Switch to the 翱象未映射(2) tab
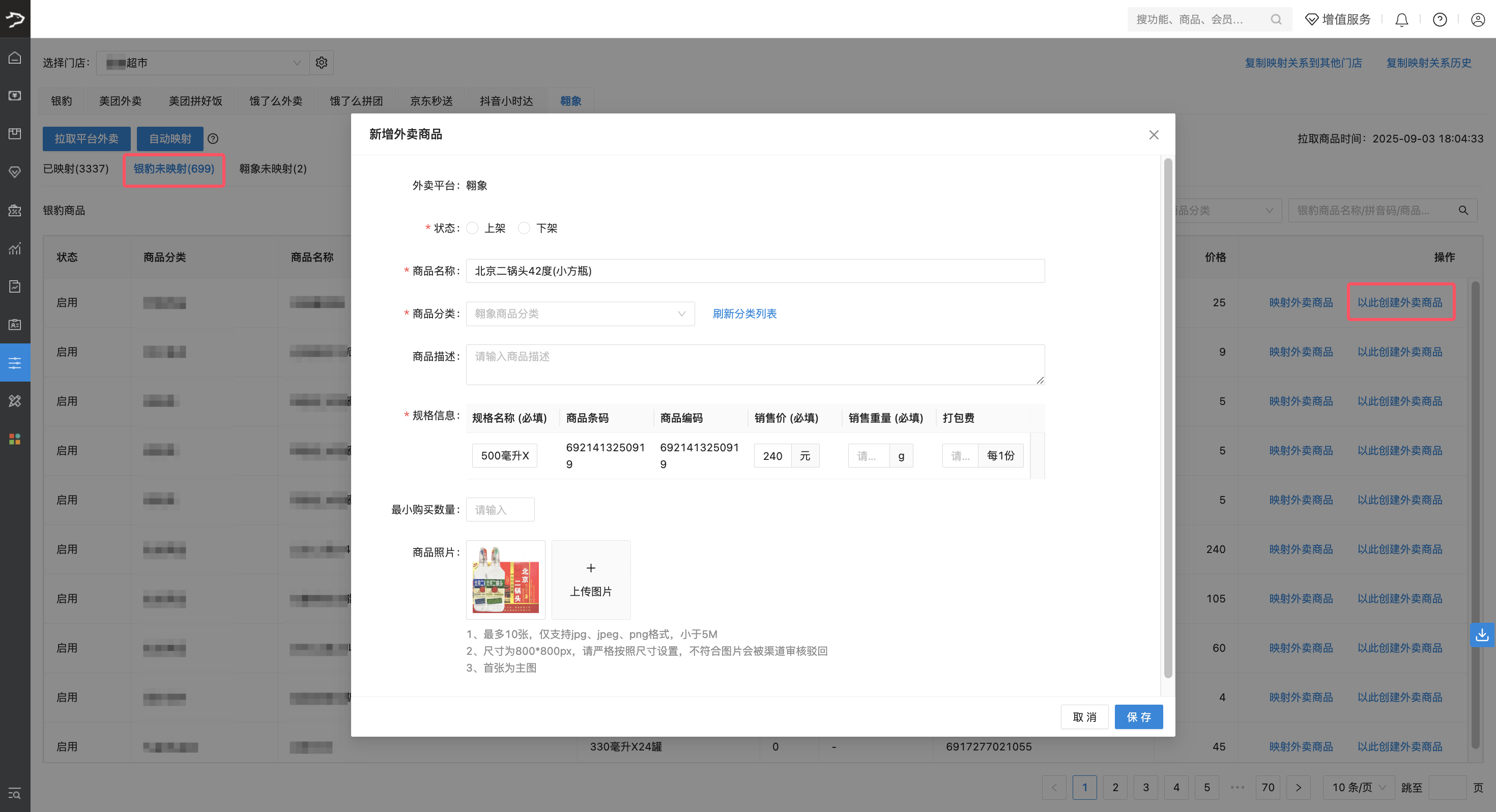The width and height of the screenshot is (1496, 812). (272, 169)
